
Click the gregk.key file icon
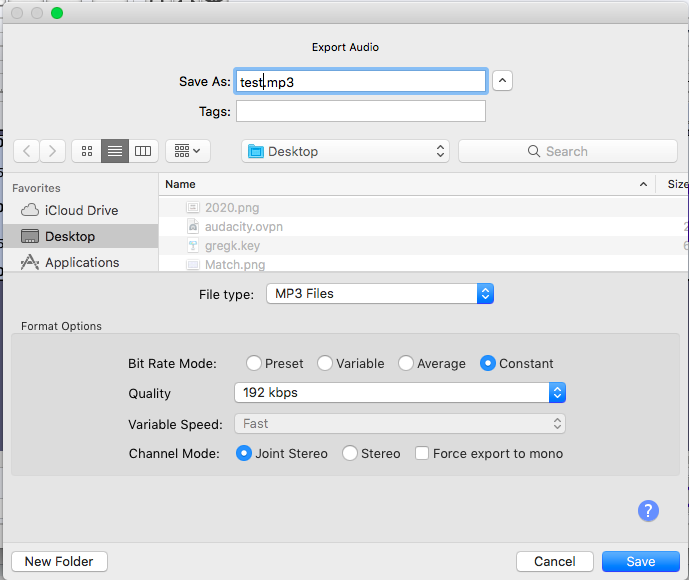193,245
